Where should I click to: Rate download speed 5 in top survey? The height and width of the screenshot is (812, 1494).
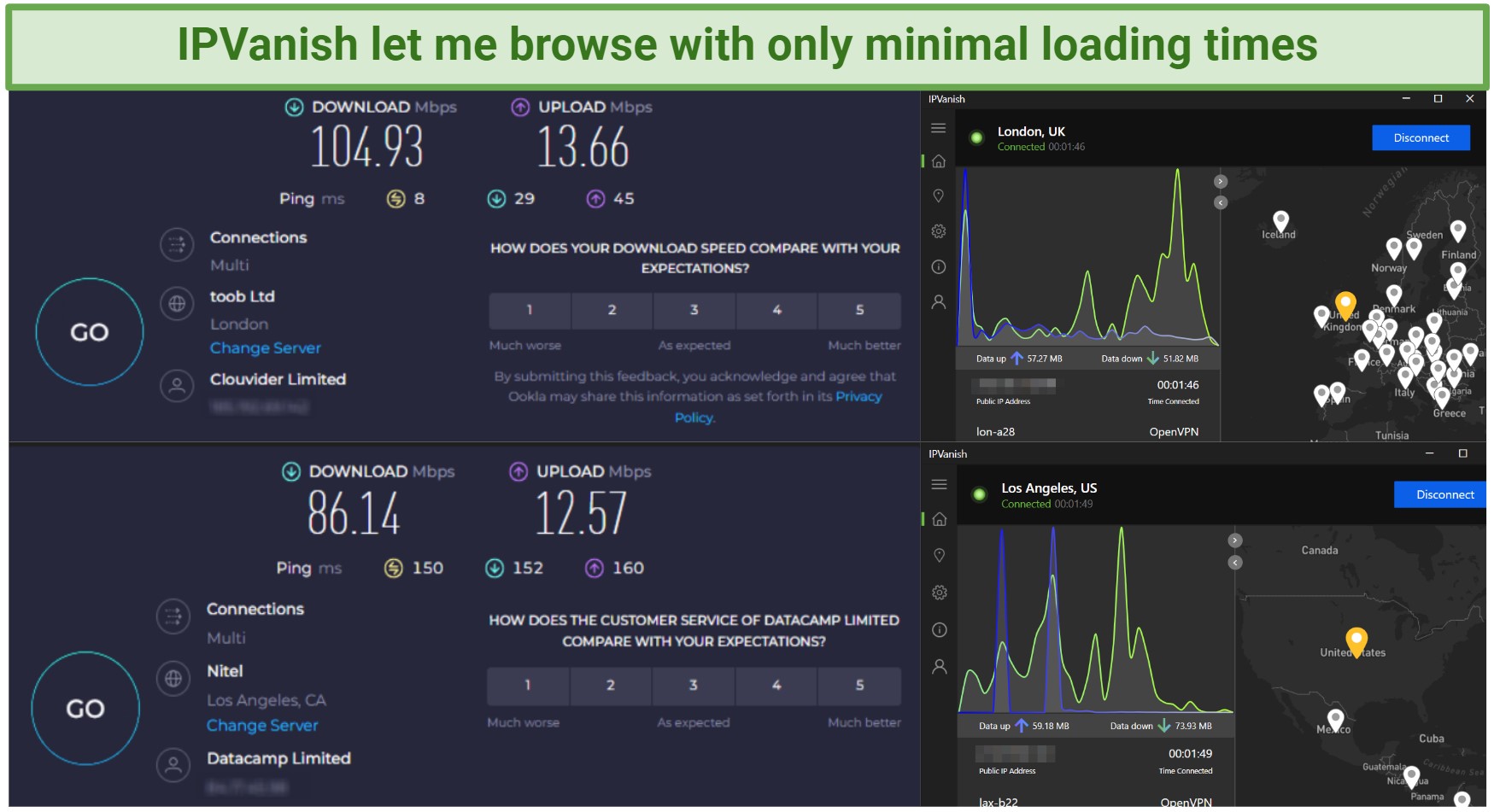click(x=859, y=311)
